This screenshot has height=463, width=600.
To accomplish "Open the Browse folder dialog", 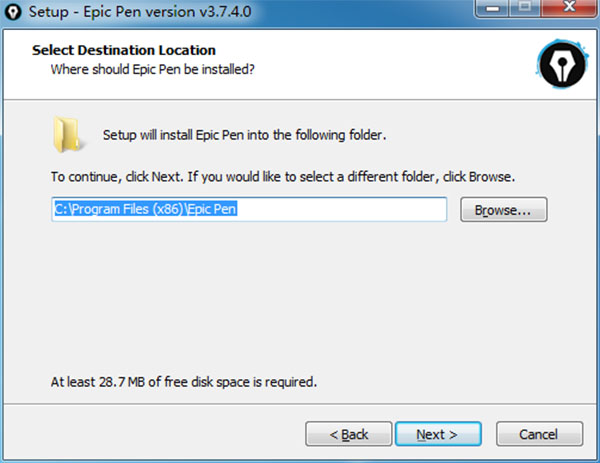I will 504,210.
